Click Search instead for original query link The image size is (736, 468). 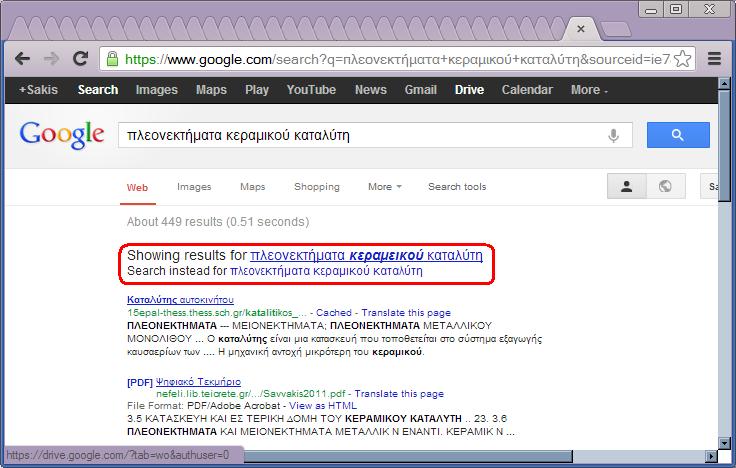[x=326, y=271]
